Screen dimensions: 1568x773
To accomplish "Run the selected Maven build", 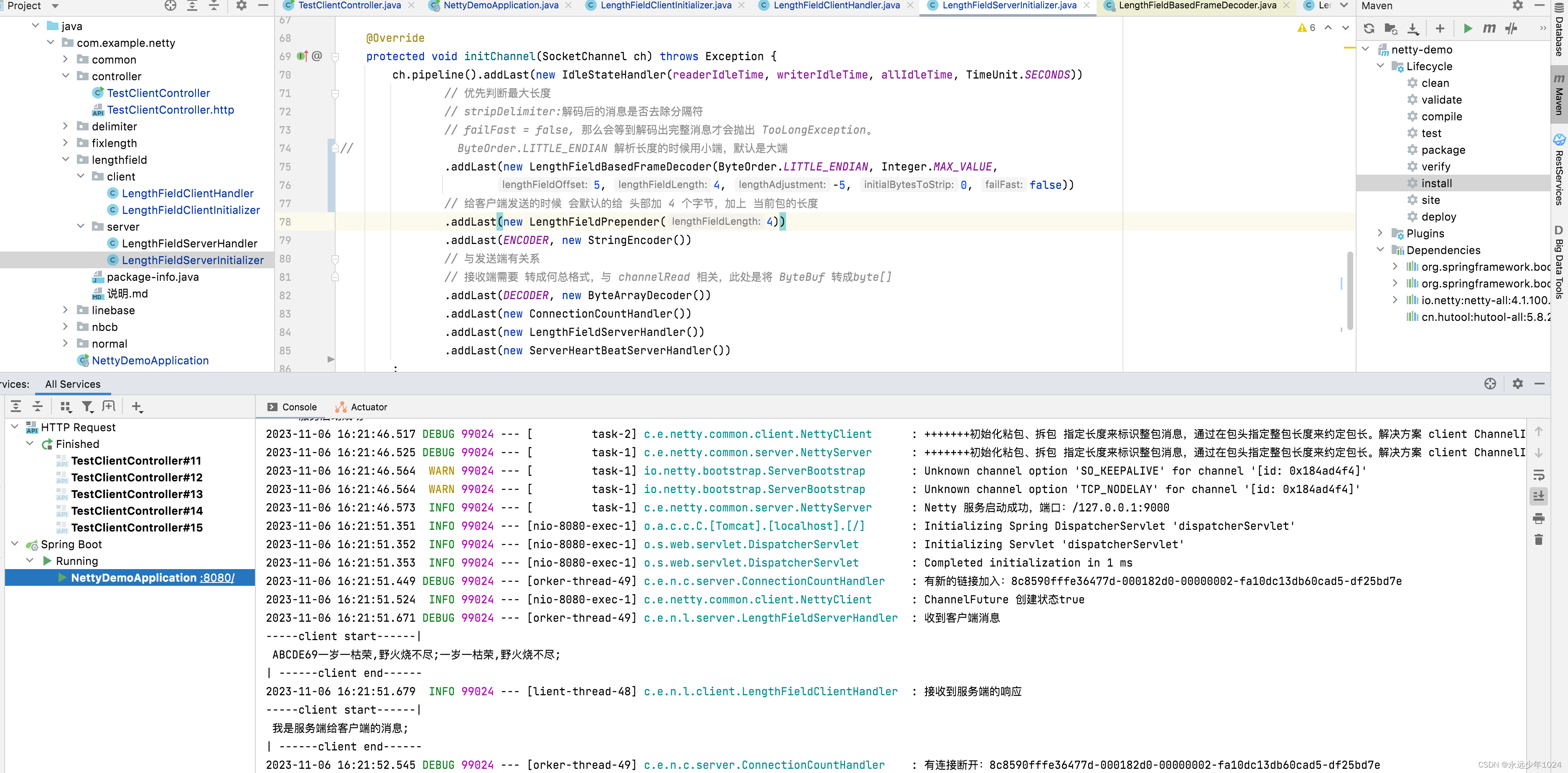I will (x=1467, y=28).
